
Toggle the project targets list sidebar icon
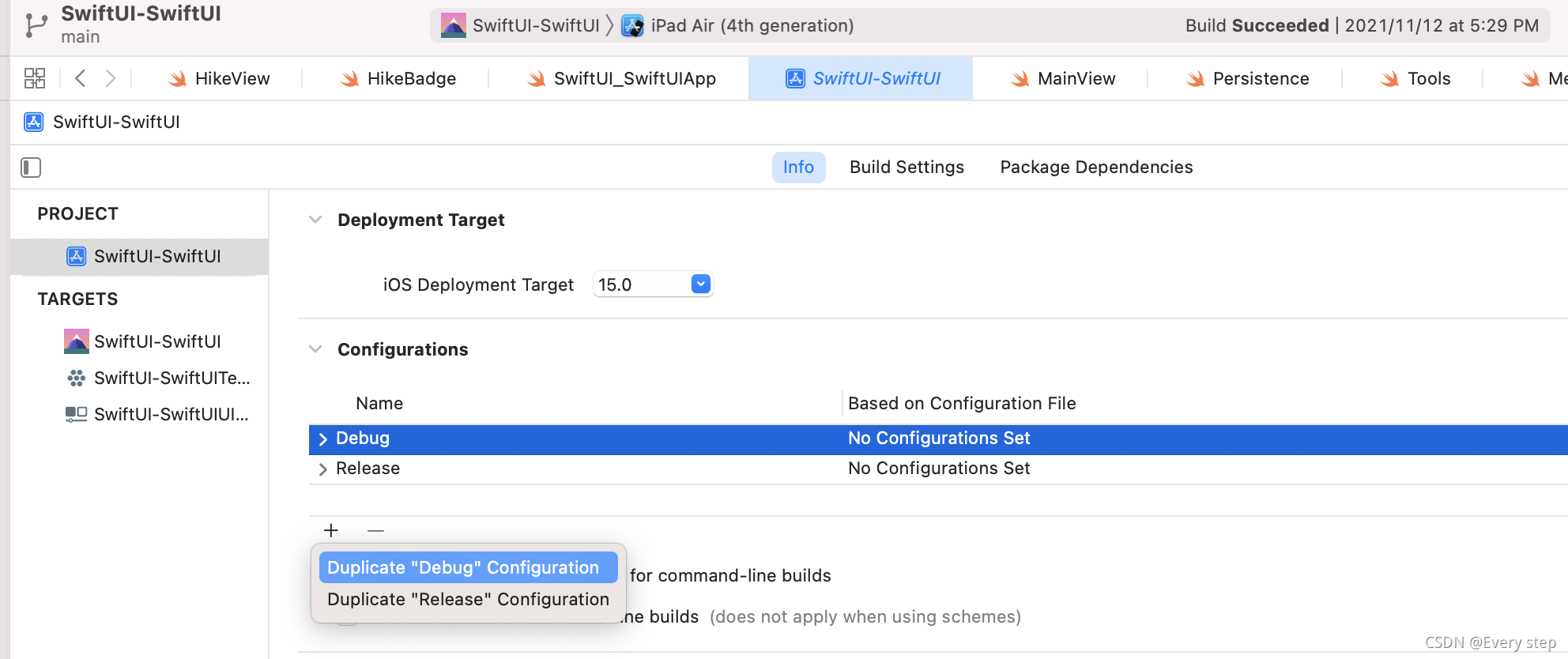(31, 168)
